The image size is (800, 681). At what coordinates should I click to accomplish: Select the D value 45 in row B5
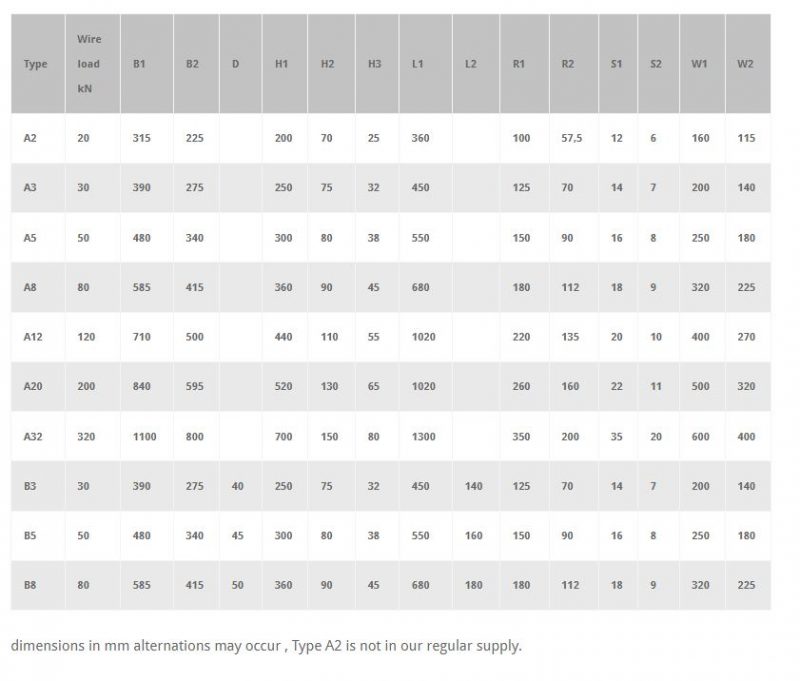pyautogui.click(x=237, y=536)
